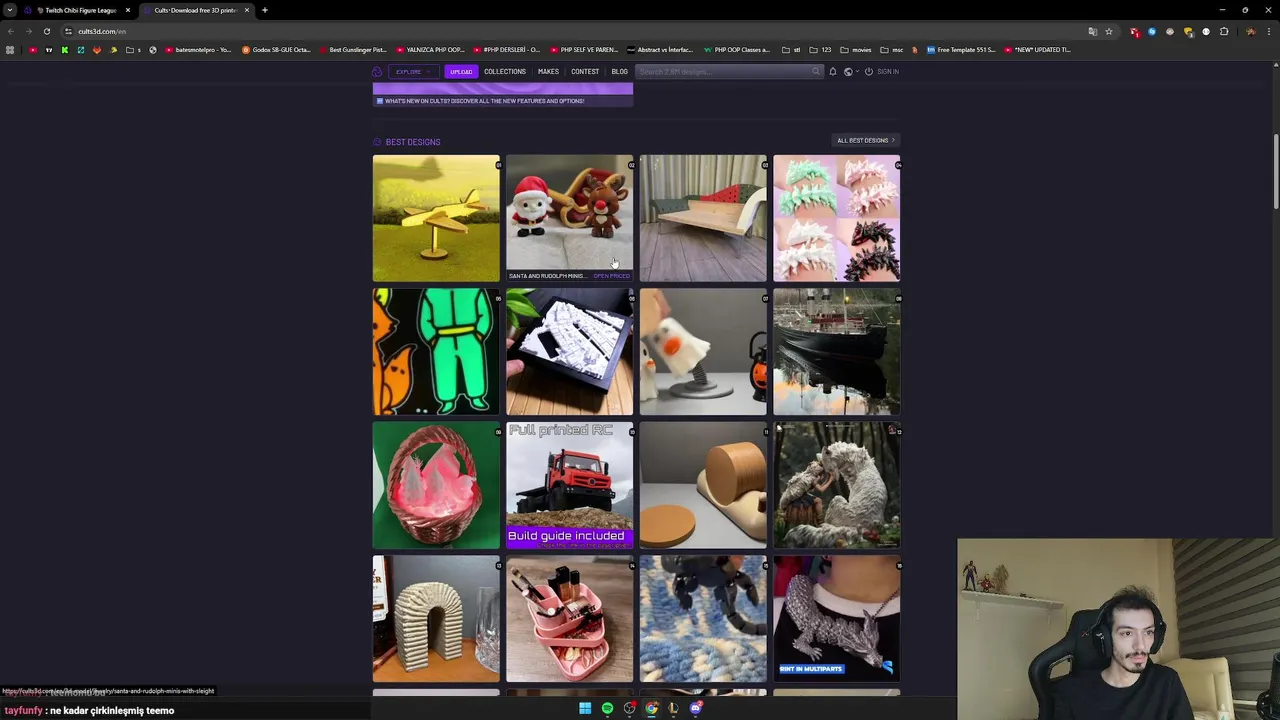Open the tab search dropdown arrow
Viewport: 1280px width, 720px height.
pos(10,10)
